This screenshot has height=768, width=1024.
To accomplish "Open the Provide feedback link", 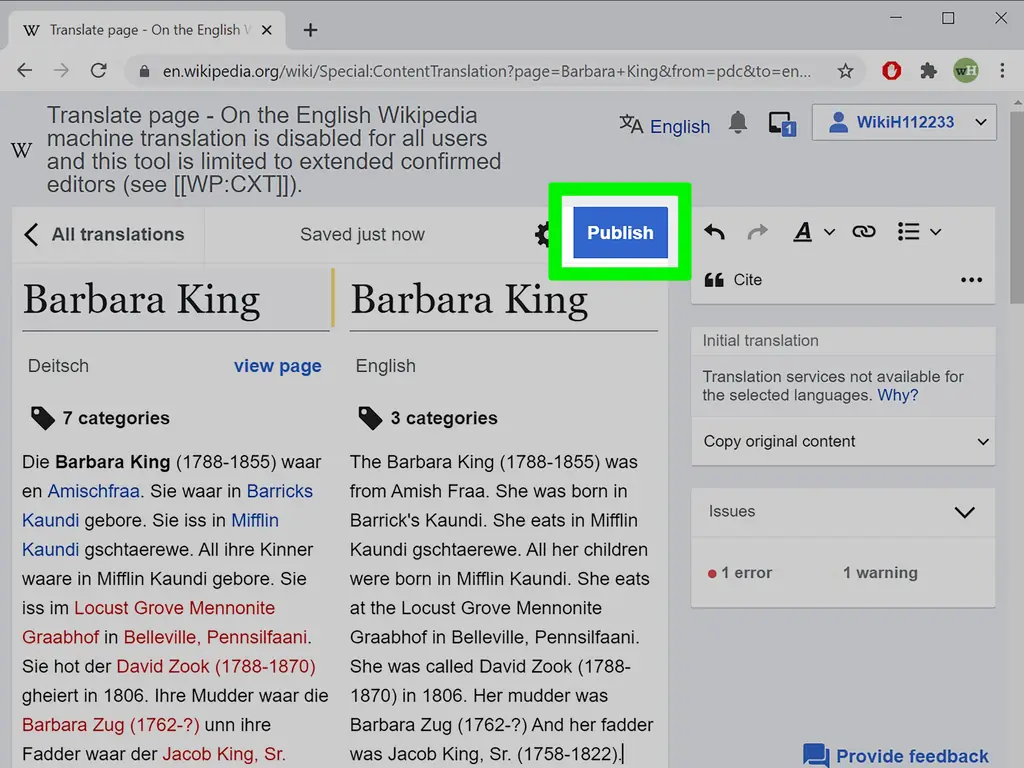I will [895, 756].
